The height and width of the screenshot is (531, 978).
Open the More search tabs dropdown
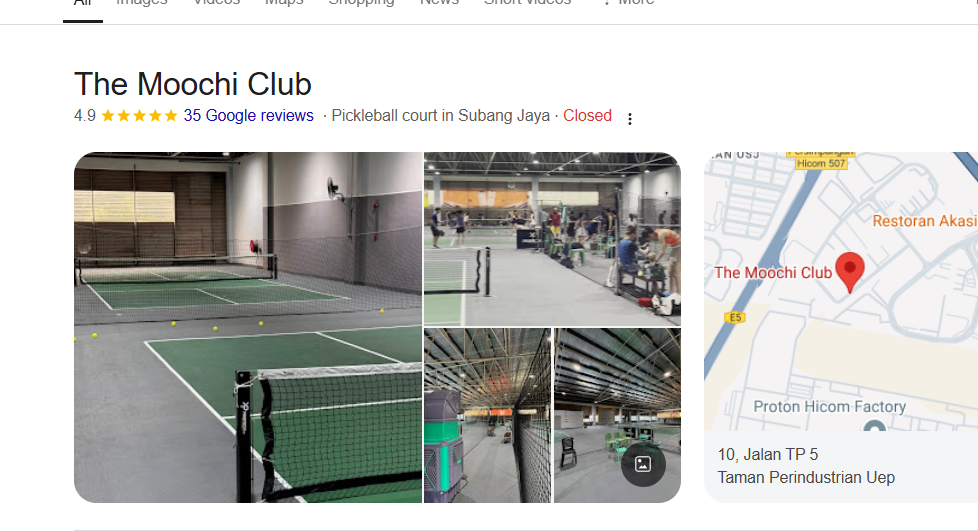628,2
